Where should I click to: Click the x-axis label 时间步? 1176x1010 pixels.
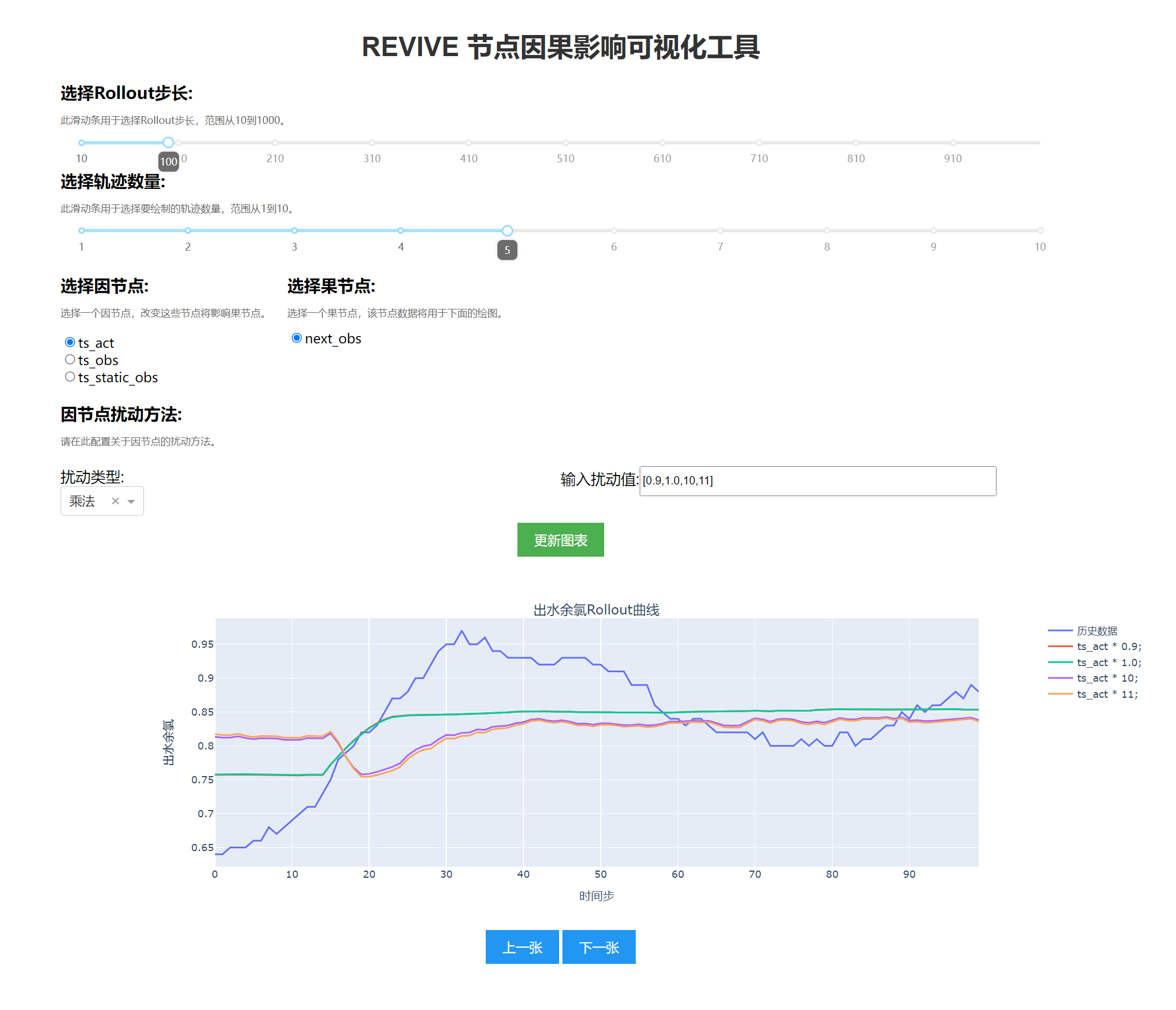[596, 896]
